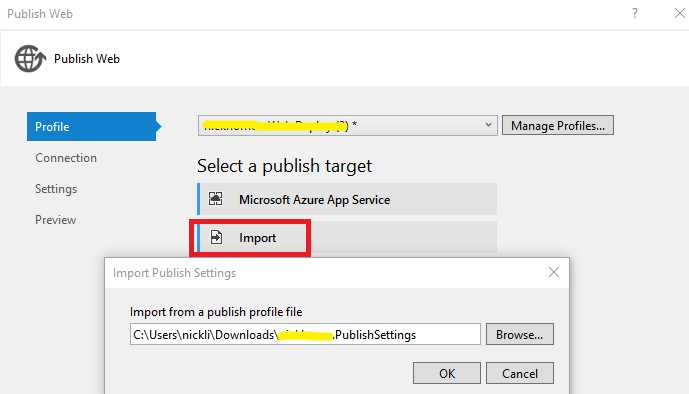This screenshot has height=394, width=689.
Task: Click the publish profile file path field
Action: [x=305, y=334]
